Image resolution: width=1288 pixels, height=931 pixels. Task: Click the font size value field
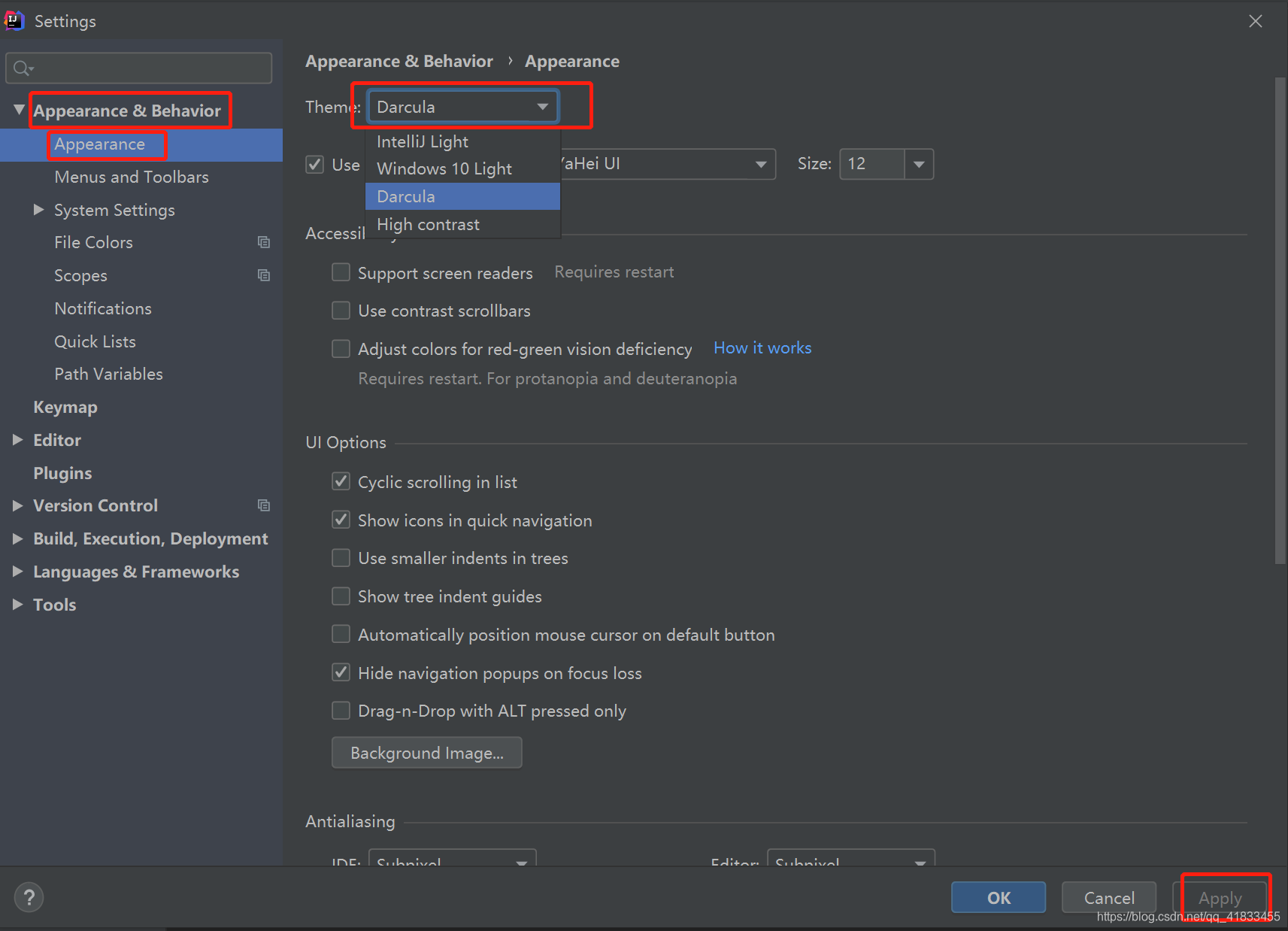872,164
